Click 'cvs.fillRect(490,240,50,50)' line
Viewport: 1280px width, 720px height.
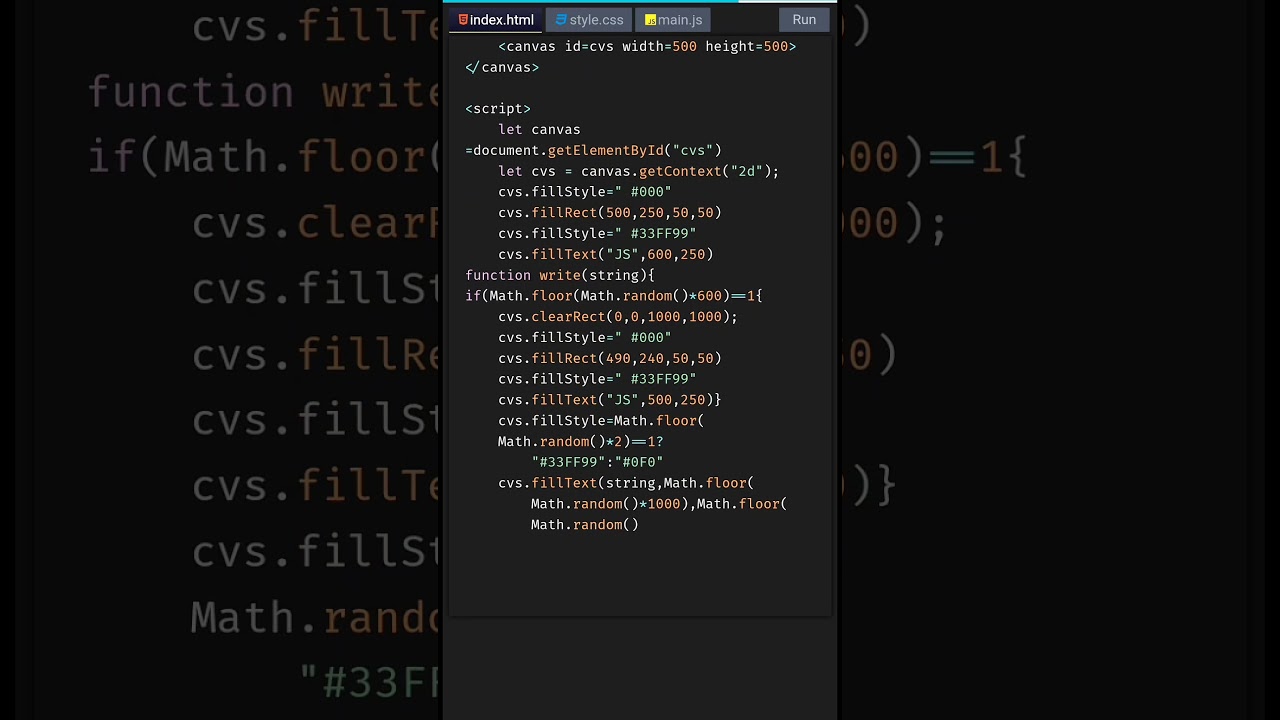(610, 358)
